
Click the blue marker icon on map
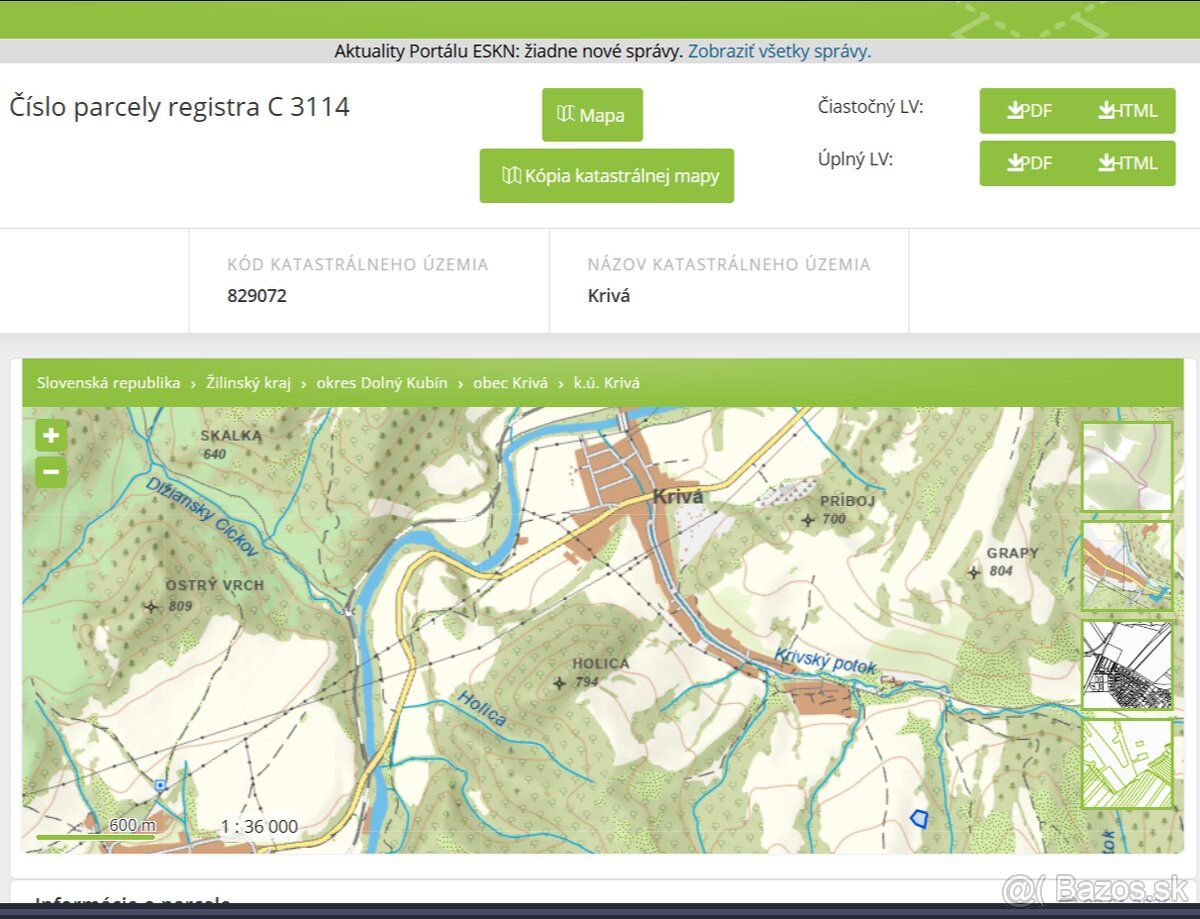pyautogui.click(x=160, y=786)
